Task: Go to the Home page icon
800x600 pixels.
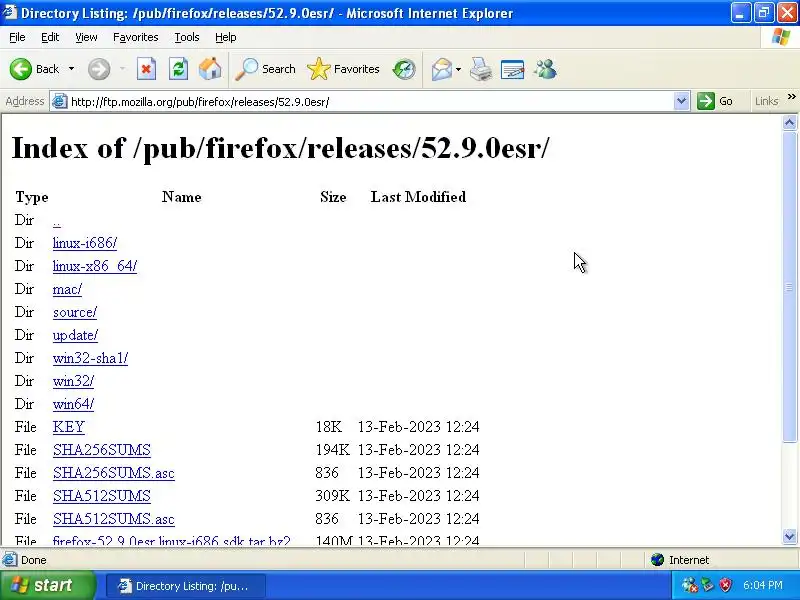Action: pos(210,69)
